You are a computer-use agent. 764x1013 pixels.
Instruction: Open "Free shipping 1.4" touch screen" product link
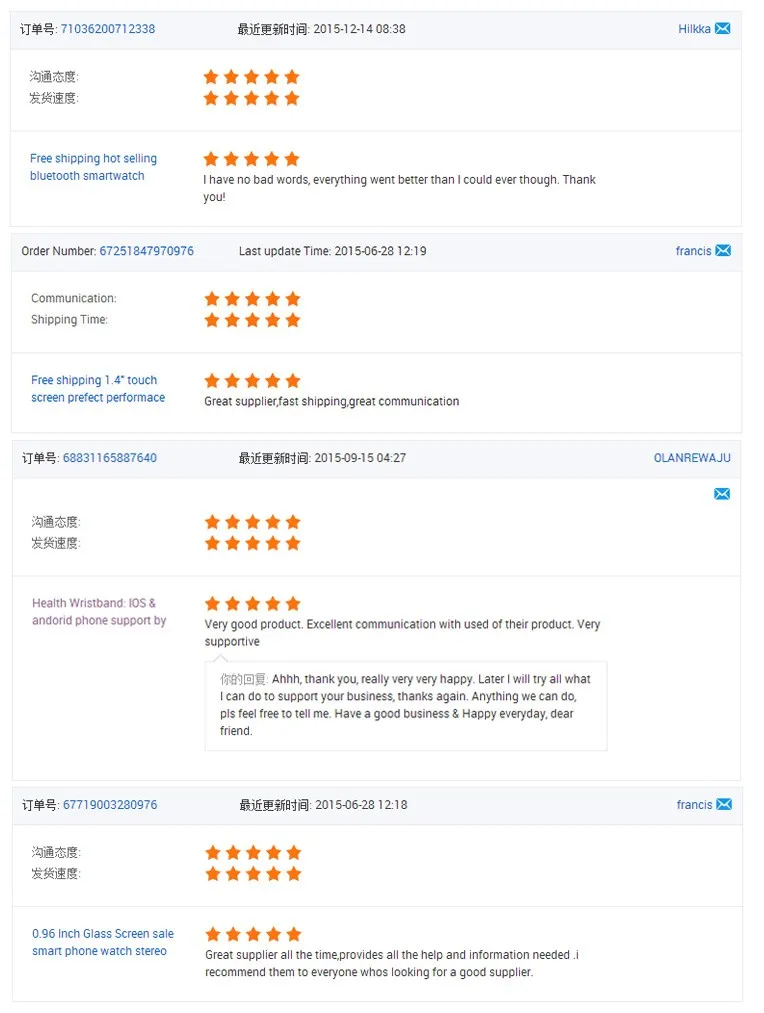coord(97,389)
